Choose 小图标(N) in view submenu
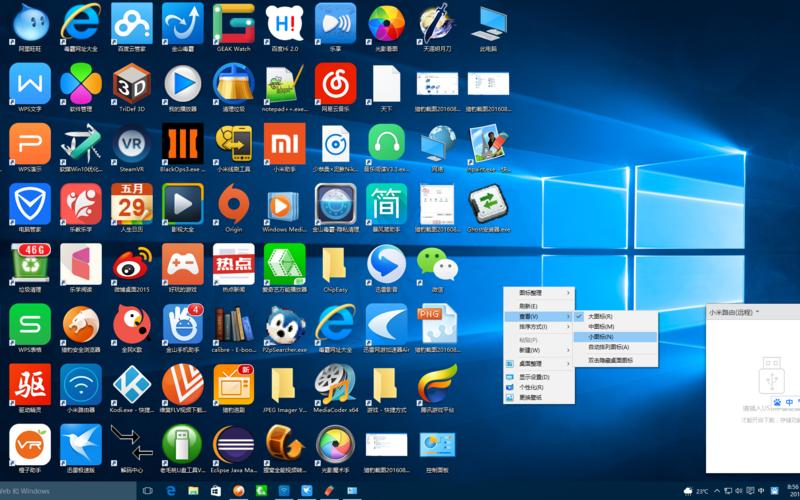 [615, 337]
